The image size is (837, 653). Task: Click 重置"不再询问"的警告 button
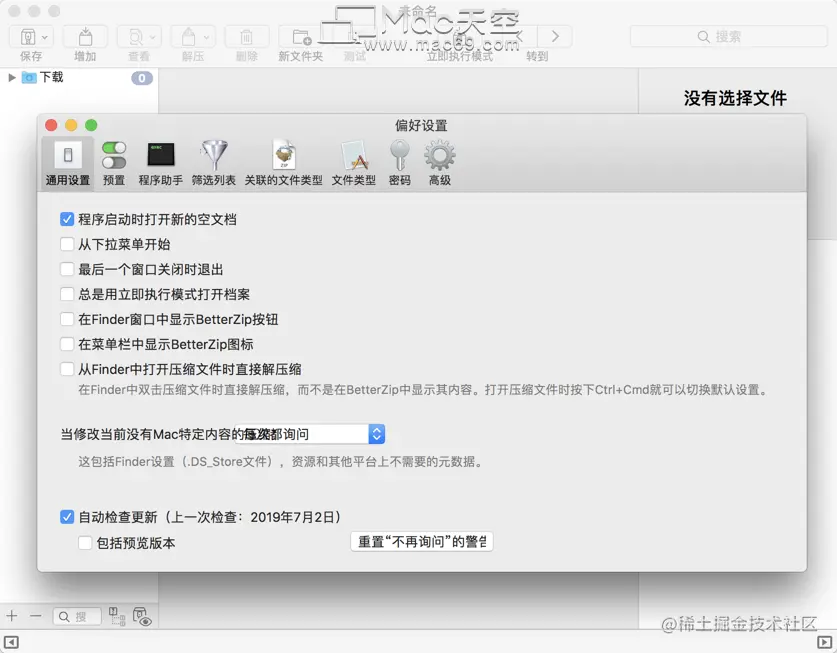[x=422, y=541]
